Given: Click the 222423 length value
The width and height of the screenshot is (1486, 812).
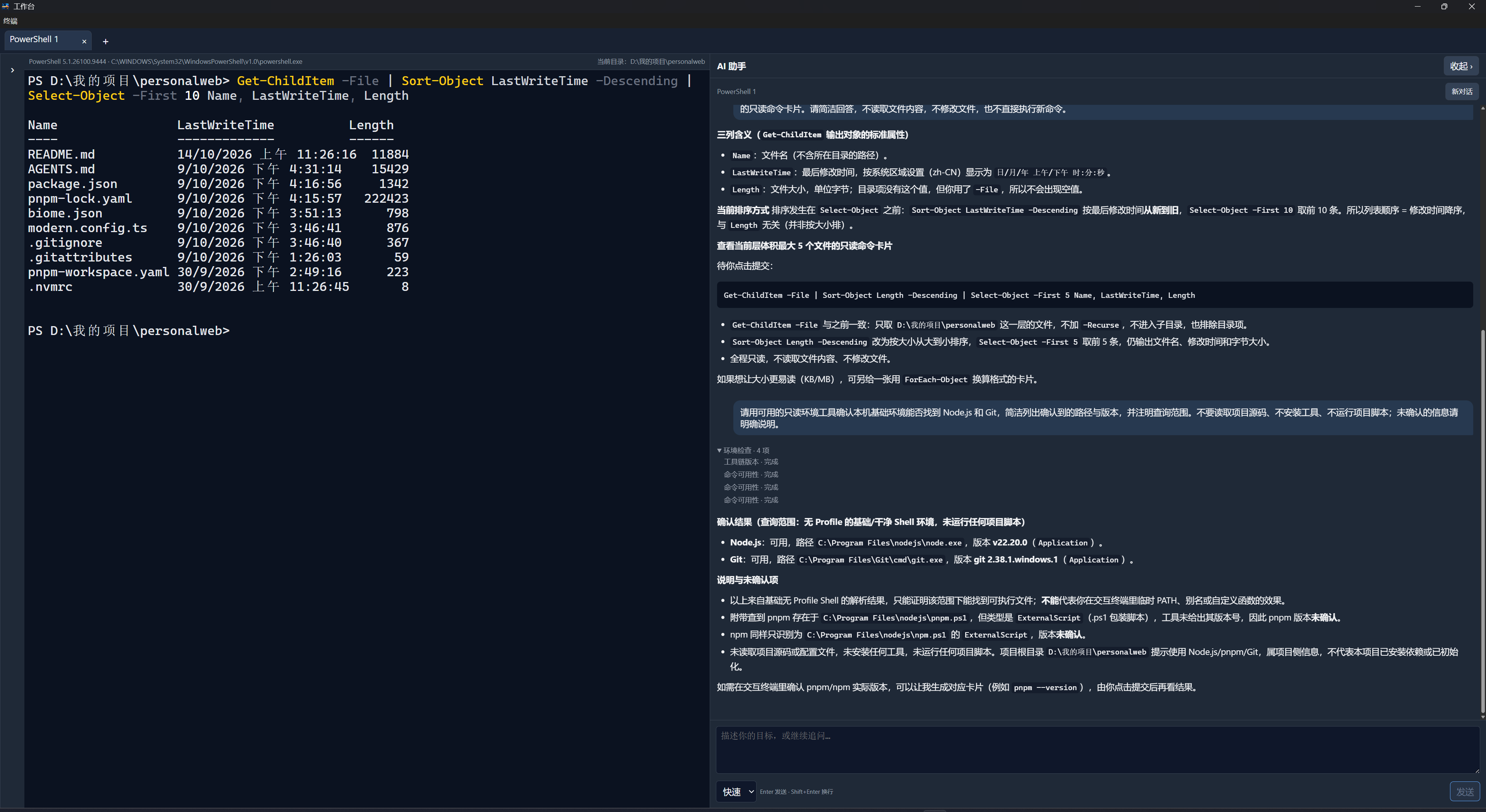Looking at the screenshot, I should [x=386, y=198].
